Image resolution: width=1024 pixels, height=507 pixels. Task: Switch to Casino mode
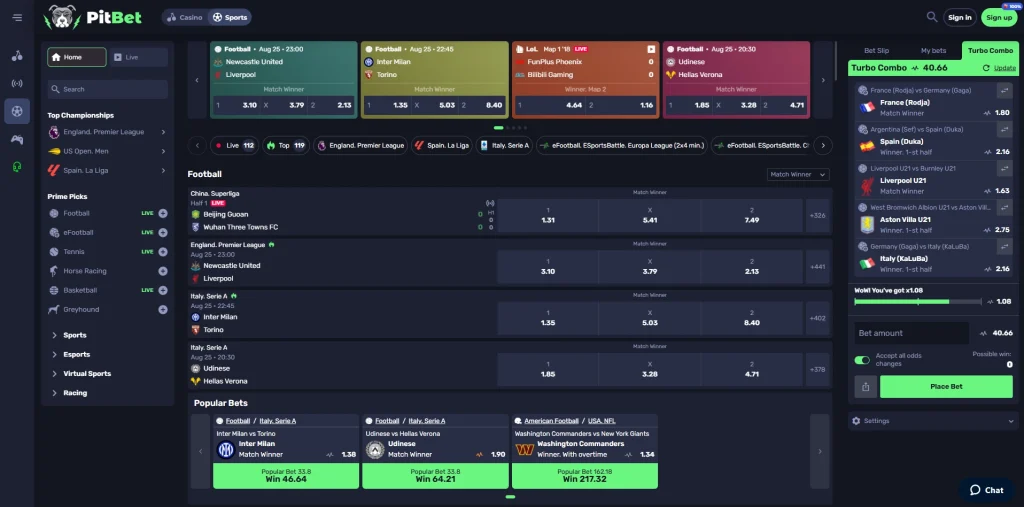click(185, 18)
